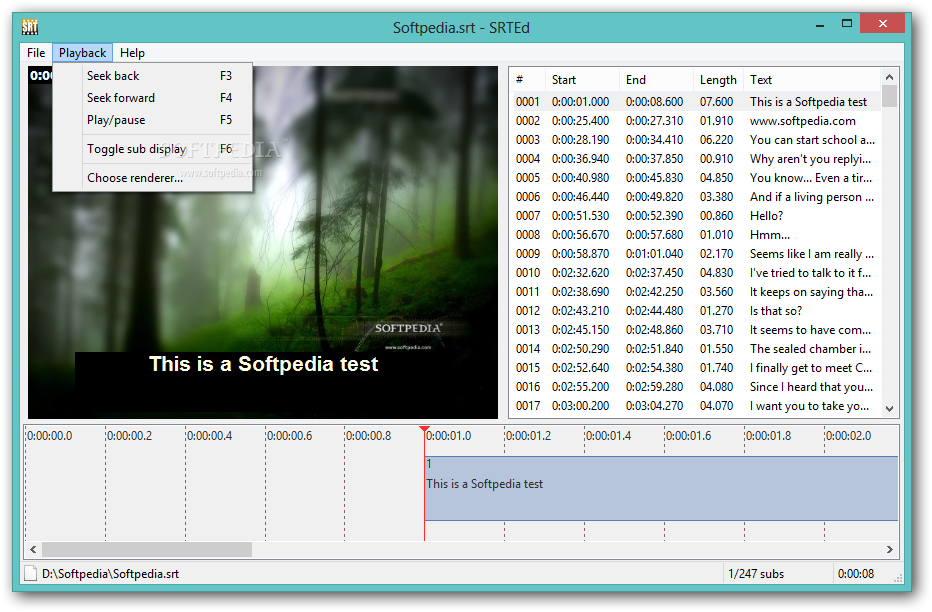Select row 0003 'You can start school a...'
The height and width of the screenshot is (612, 932).
click(x=697, y=140)
